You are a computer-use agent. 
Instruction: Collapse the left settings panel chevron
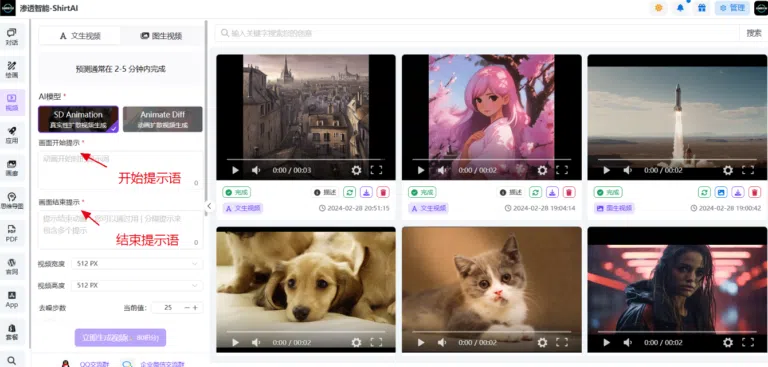tap(209, 206)
